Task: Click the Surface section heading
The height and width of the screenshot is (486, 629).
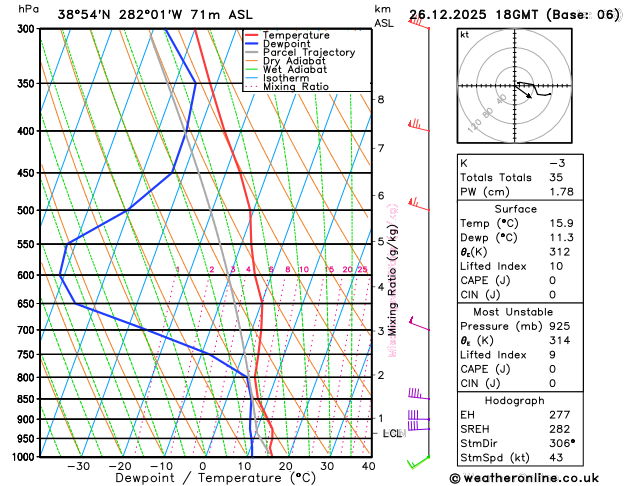Action: tap(515, 209)
